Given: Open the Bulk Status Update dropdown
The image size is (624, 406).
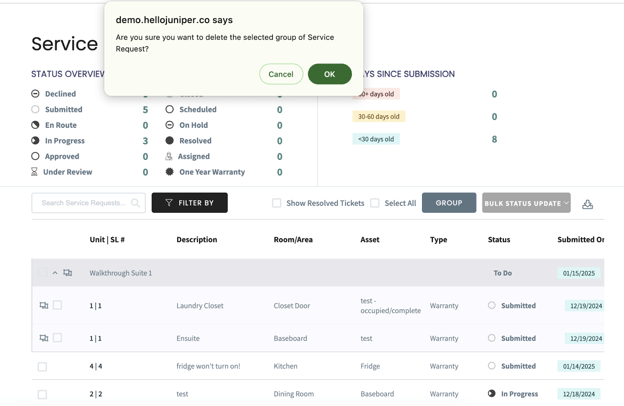Looking at the screenshot, I should point(526,203).
